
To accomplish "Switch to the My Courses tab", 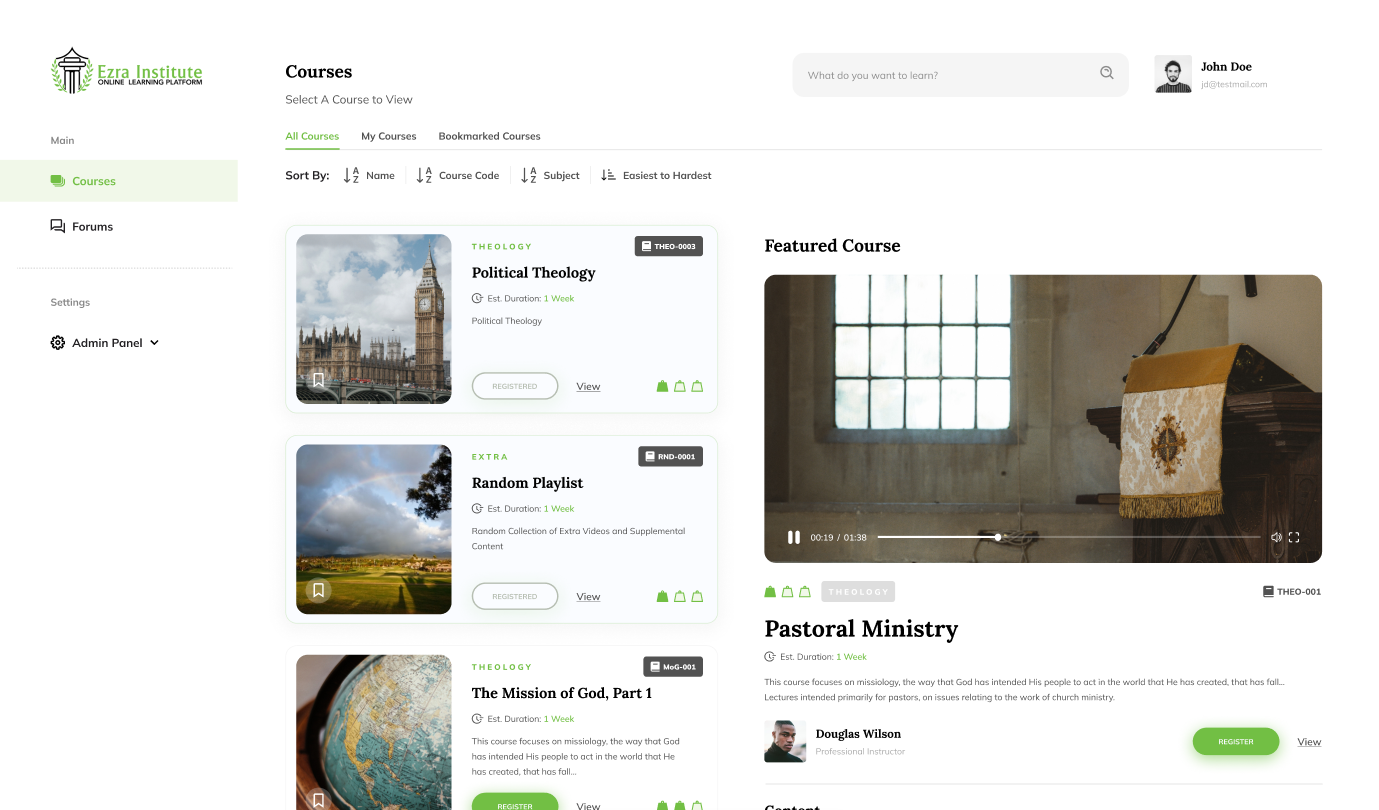I will [389, 136].
